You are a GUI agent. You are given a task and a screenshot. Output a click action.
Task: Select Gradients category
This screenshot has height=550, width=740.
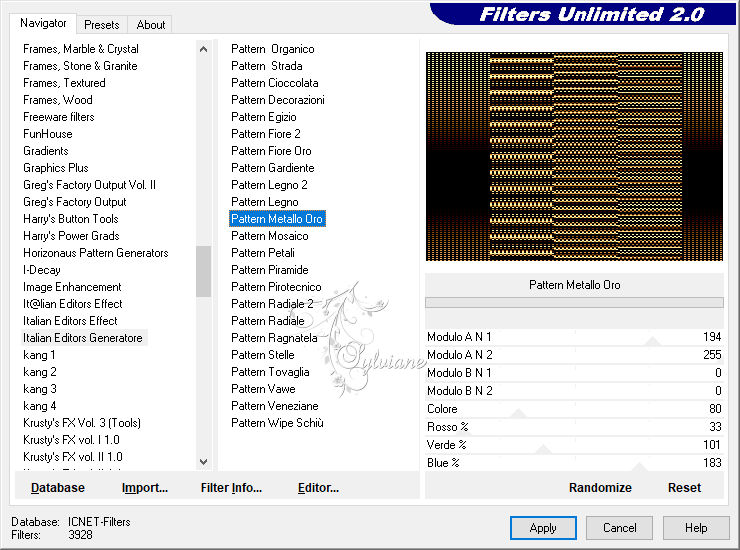tap(46, 151)
